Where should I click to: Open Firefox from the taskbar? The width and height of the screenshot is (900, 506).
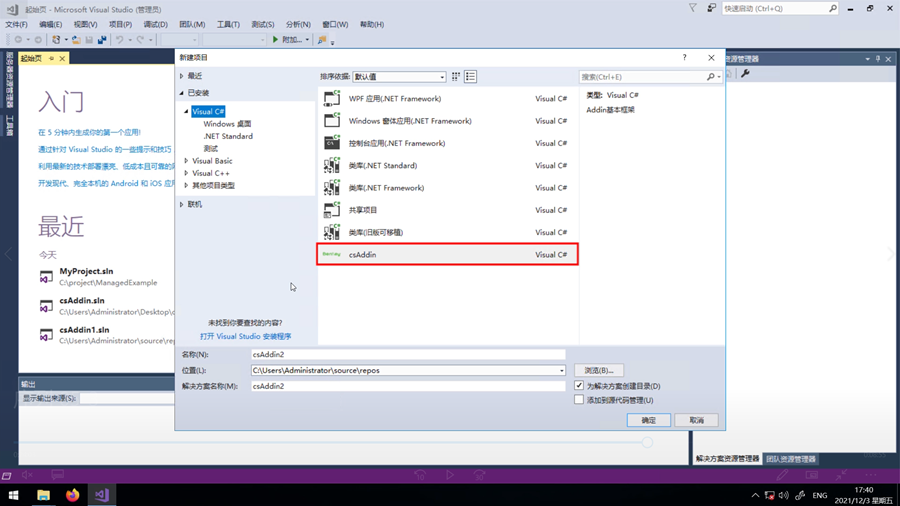pos(72,495)
